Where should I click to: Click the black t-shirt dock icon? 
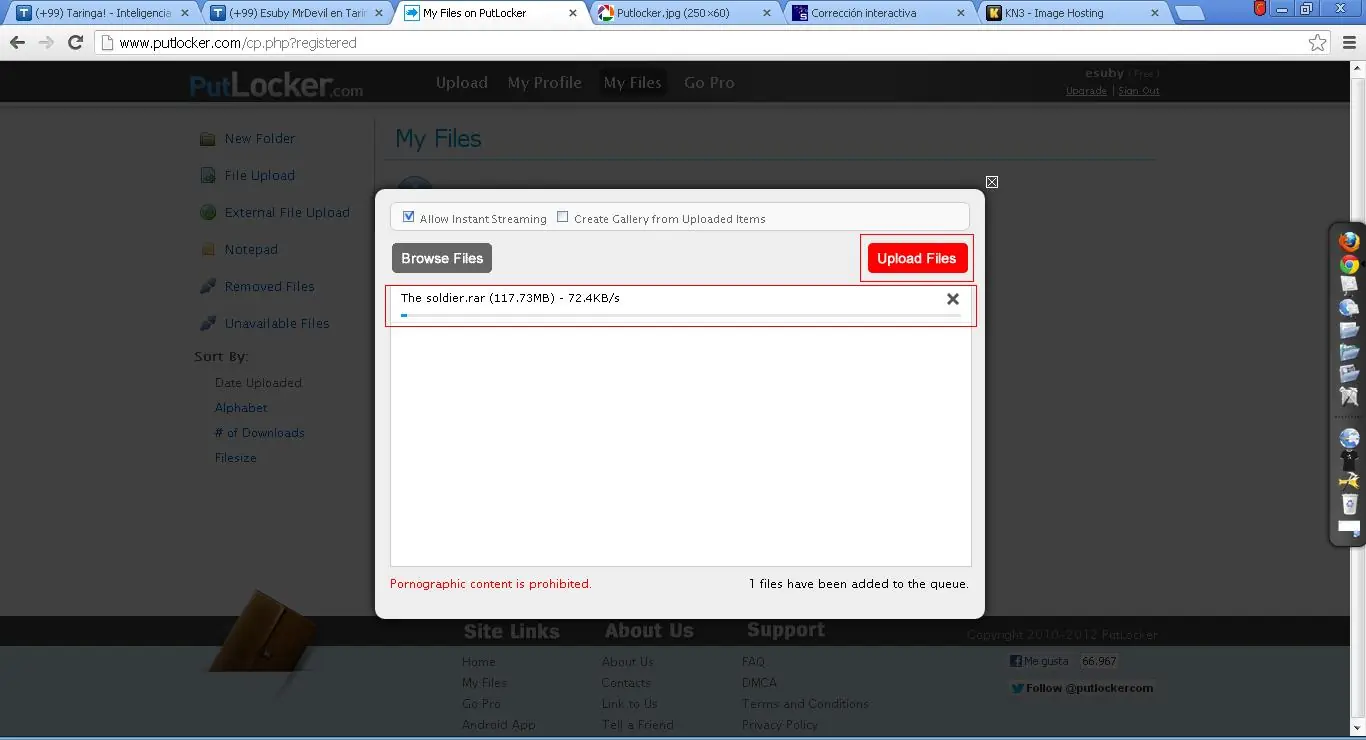1349,461
